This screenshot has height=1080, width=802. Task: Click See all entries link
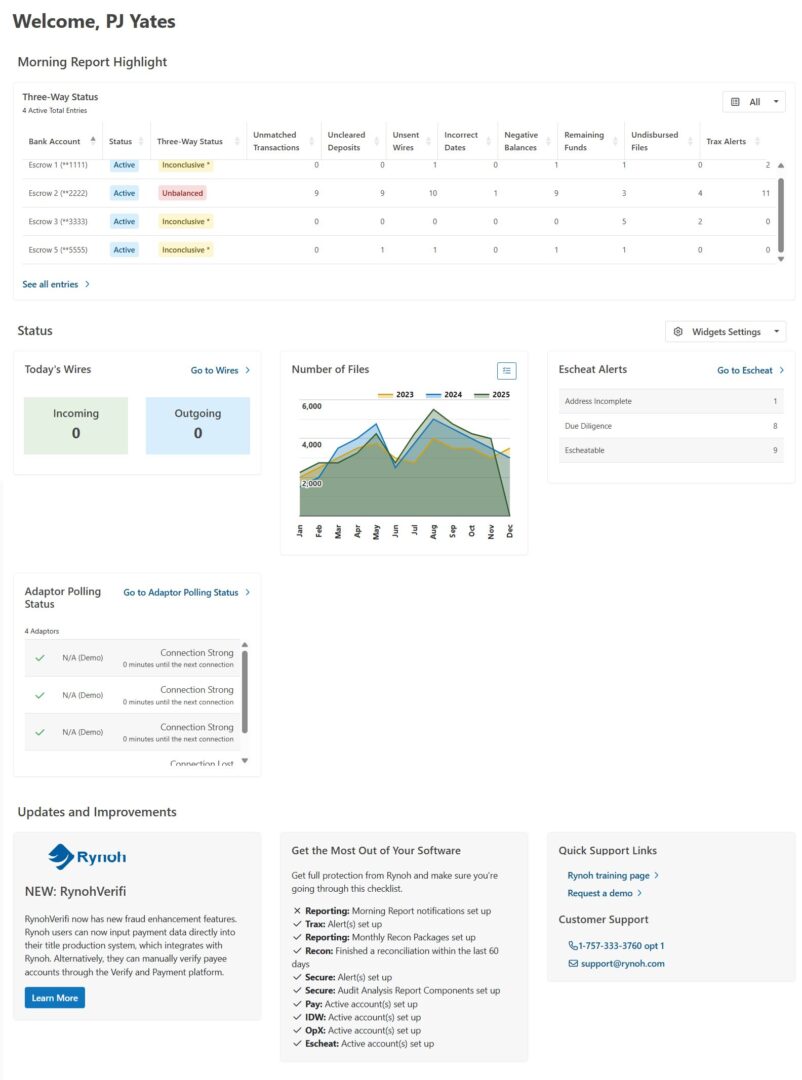click(x=56, y=284)
